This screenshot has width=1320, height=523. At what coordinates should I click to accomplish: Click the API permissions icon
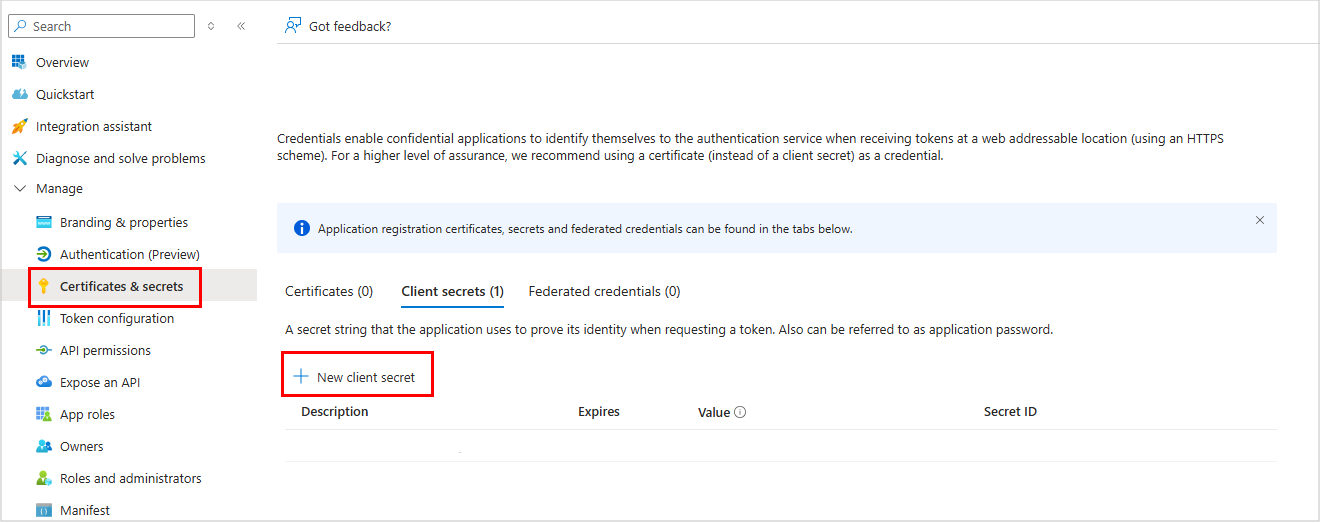pyautogui.click(x=43, y=350)
